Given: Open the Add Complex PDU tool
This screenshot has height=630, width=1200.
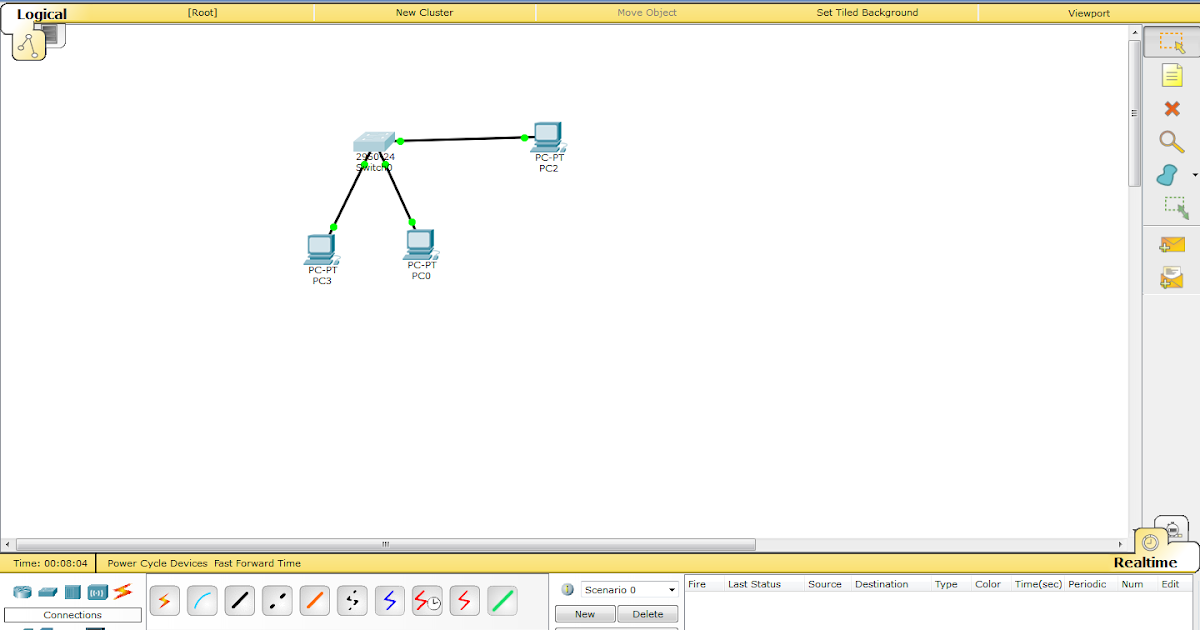Looking at the screenshot, I should coord(1171,277).
